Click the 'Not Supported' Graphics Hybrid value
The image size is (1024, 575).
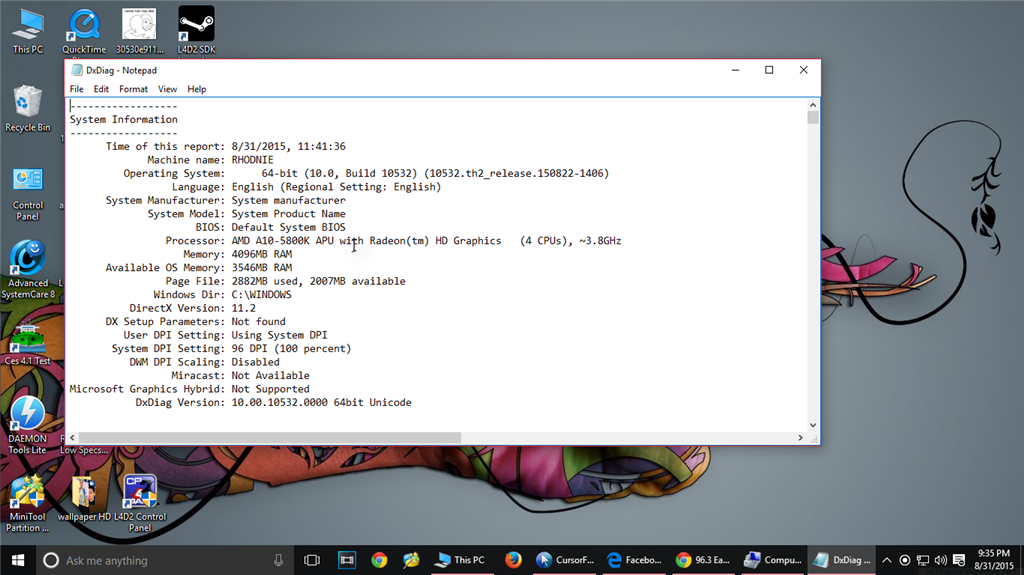pyautogui.click(x=270, y=389)
